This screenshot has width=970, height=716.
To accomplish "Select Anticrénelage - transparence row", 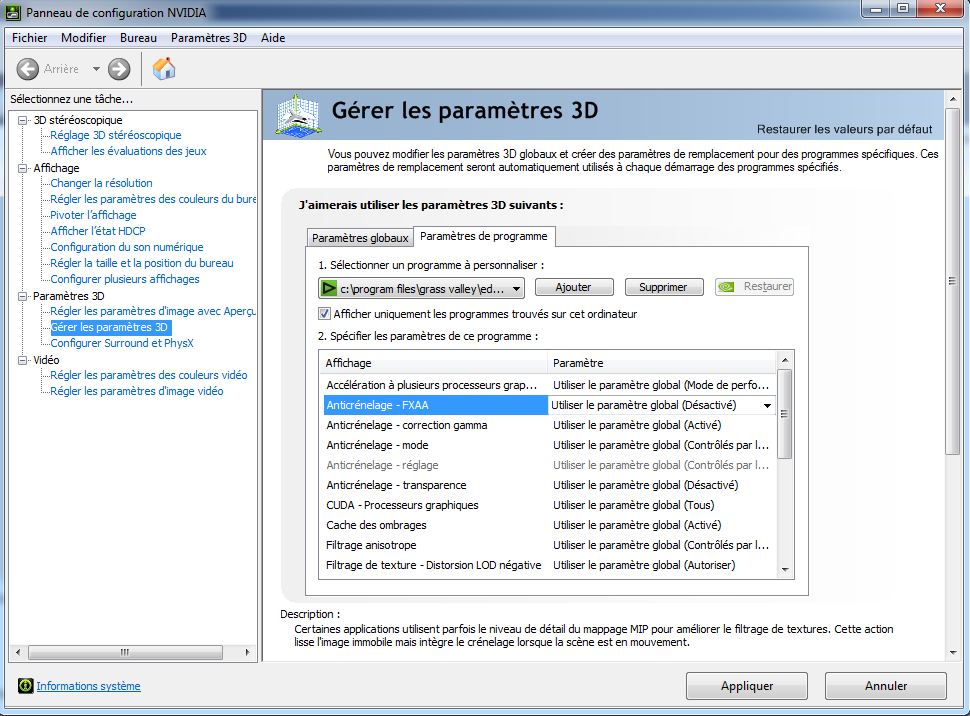I will pyautogui.click(x=548, y=485).
